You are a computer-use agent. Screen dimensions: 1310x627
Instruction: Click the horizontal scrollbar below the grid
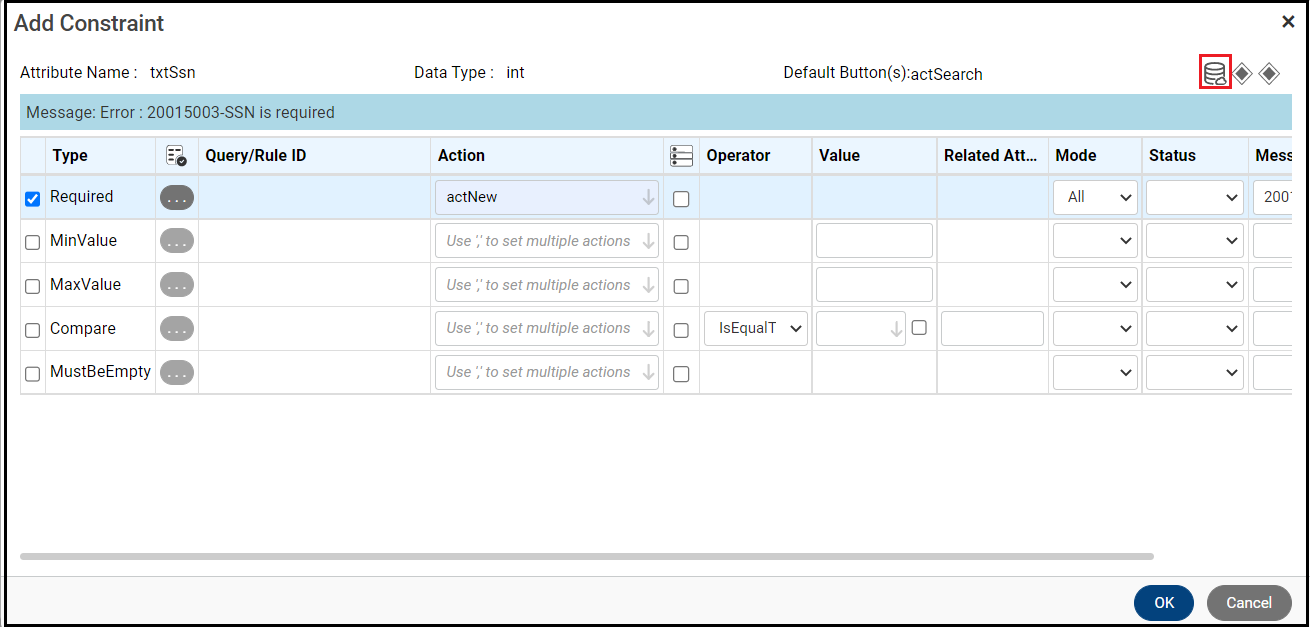586,556
